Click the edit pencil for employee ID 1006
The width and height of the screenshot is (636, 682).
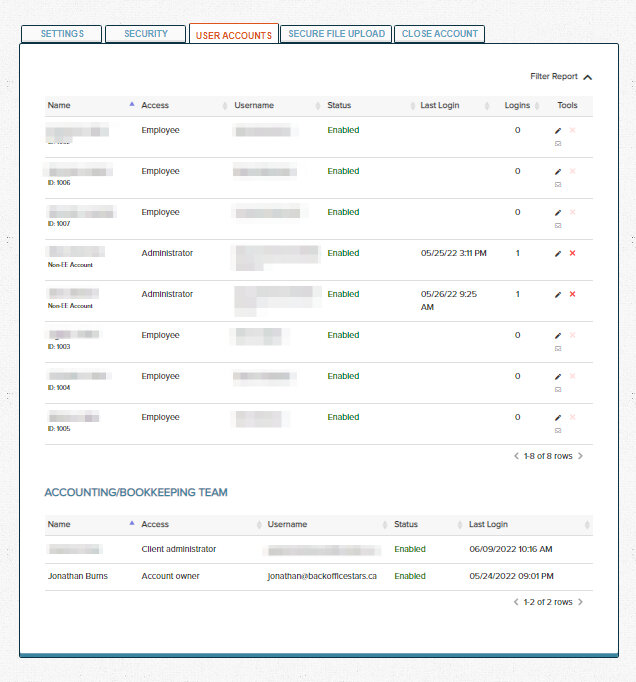[x=558, y=172]
